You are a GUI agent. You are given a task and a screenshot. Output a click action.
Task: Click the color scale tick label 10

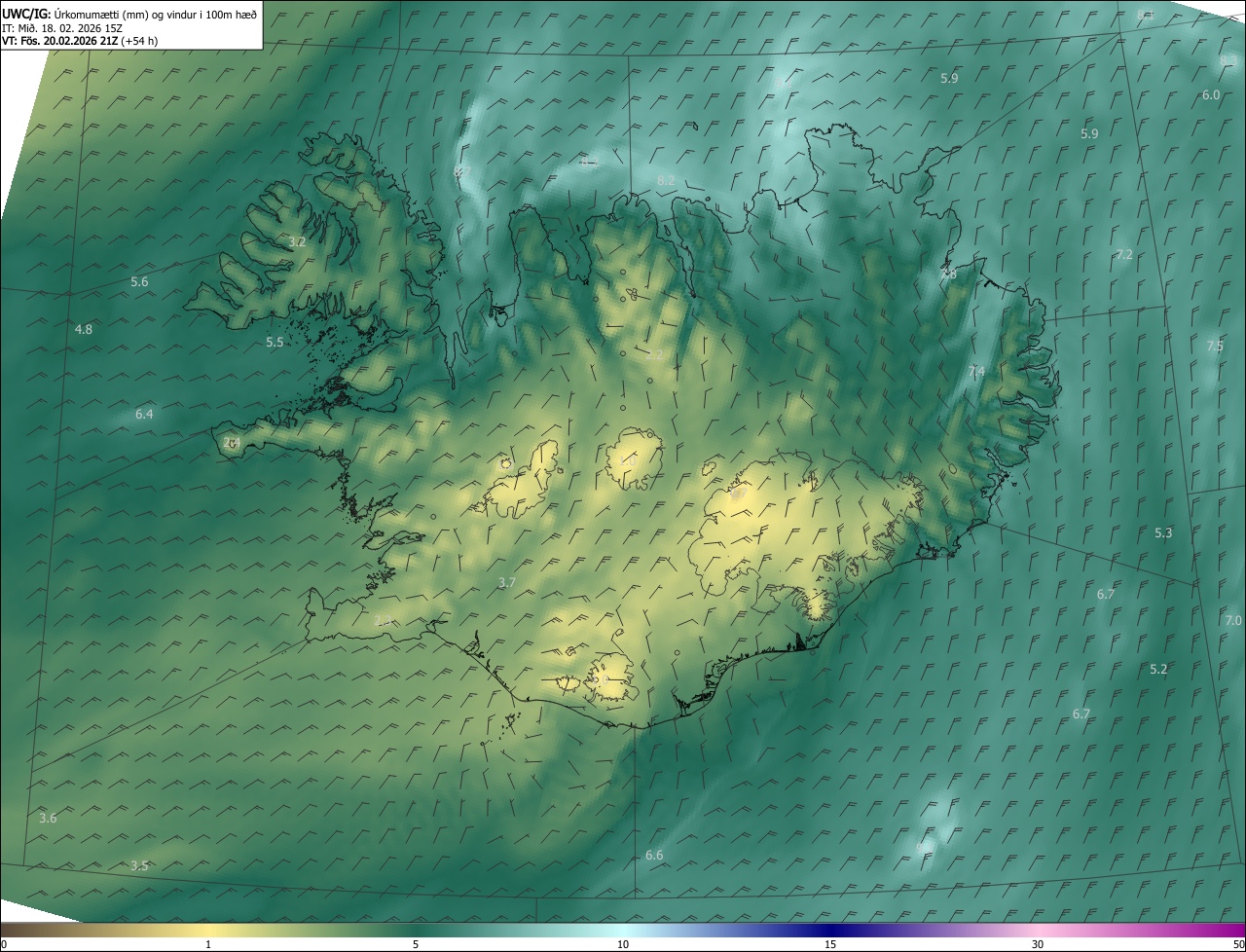click(623, 944)
